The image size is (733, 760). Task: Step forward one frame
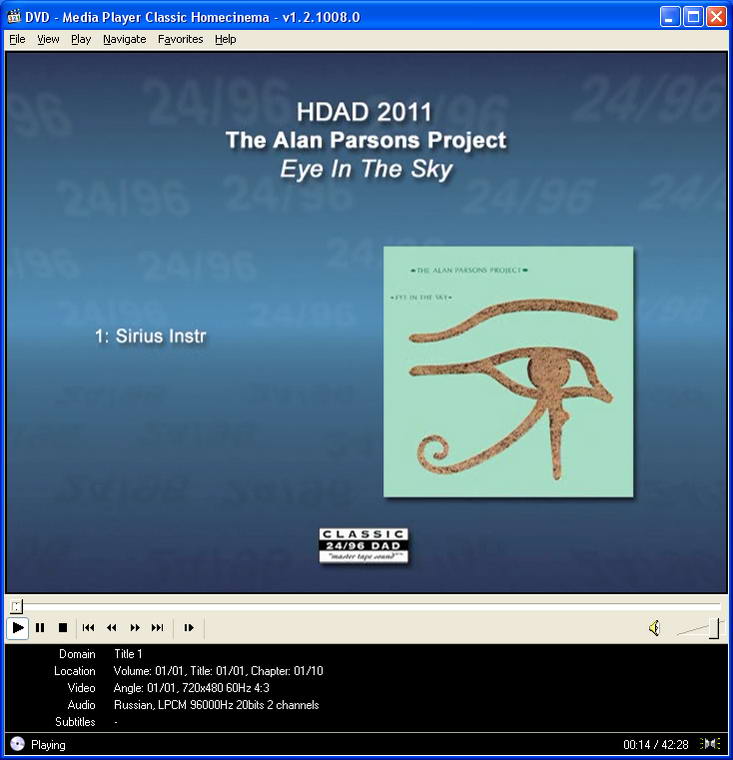pos(189,628)
